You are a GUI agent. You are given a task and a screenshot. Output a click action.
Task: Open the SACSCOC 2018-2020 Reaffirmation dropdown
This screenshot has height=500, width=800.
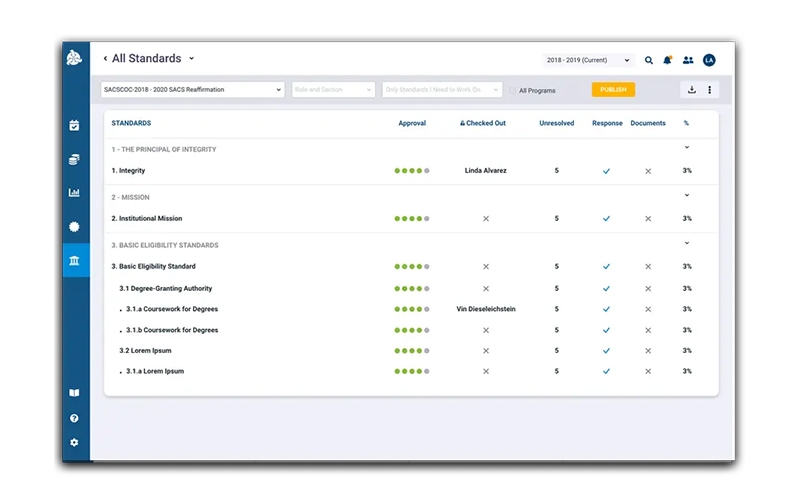192,90
